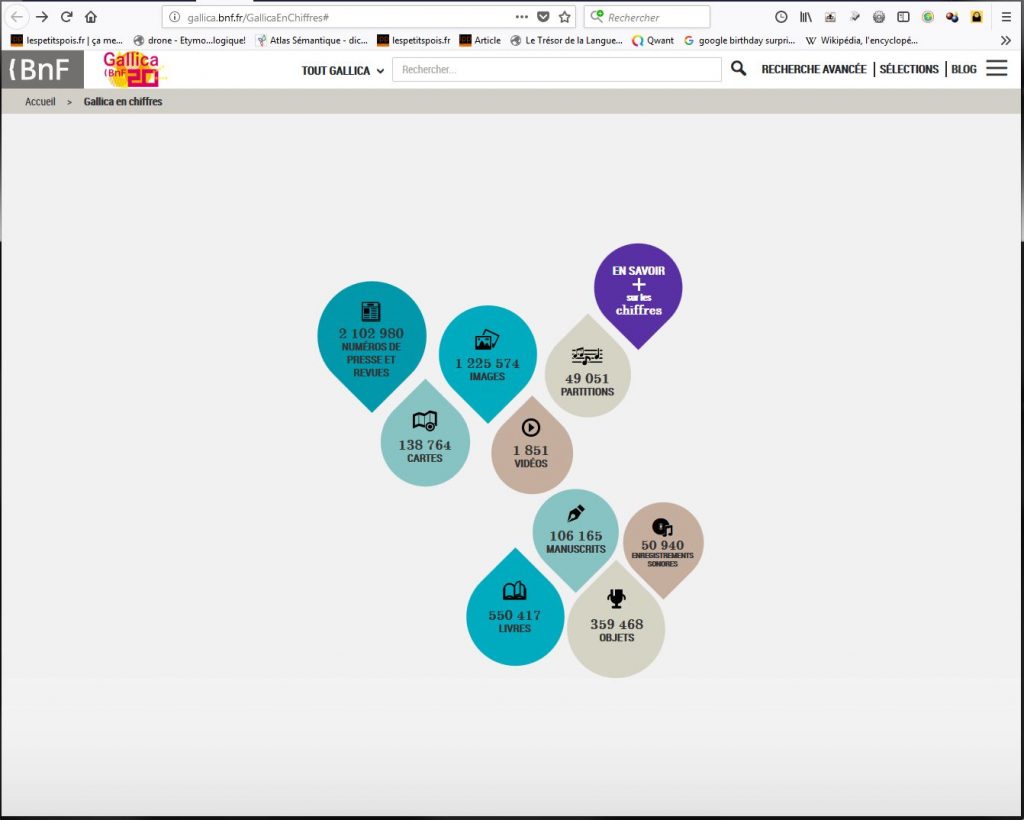Click the colored balls extension icon
Screen dimensions: 1024x820
click(952, 17)
